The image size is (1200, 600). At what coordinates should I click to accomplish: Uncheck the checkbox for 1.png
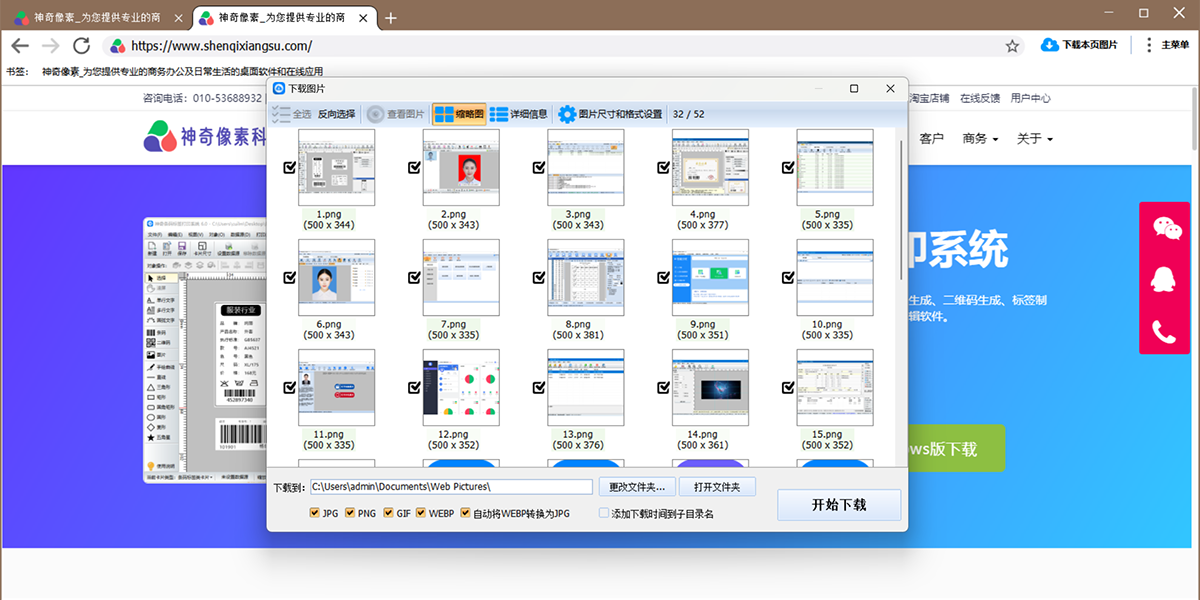click(x=290, y=168)
